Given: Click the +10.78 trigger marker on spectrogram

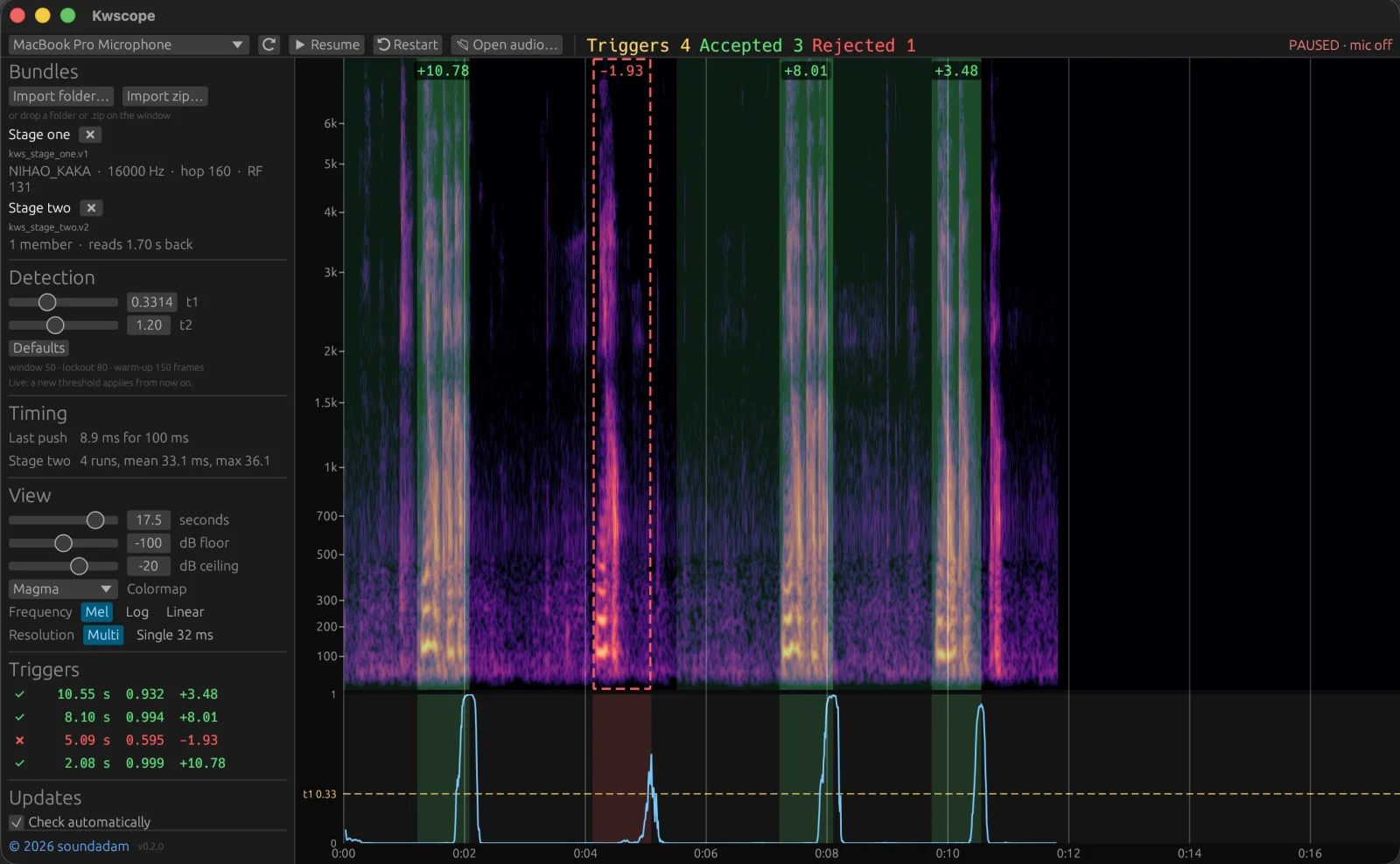Looking at the screenshot, I should [443, 71].
